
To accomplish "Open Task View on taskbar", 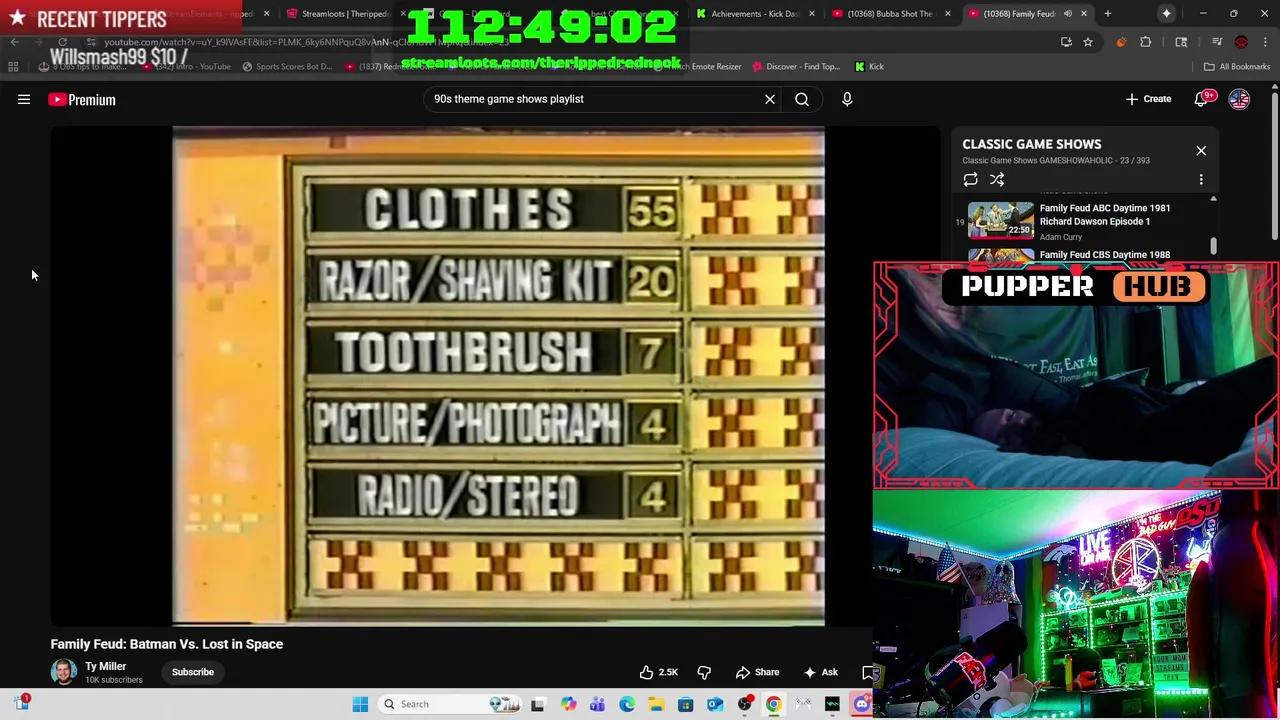I will 537,704.
